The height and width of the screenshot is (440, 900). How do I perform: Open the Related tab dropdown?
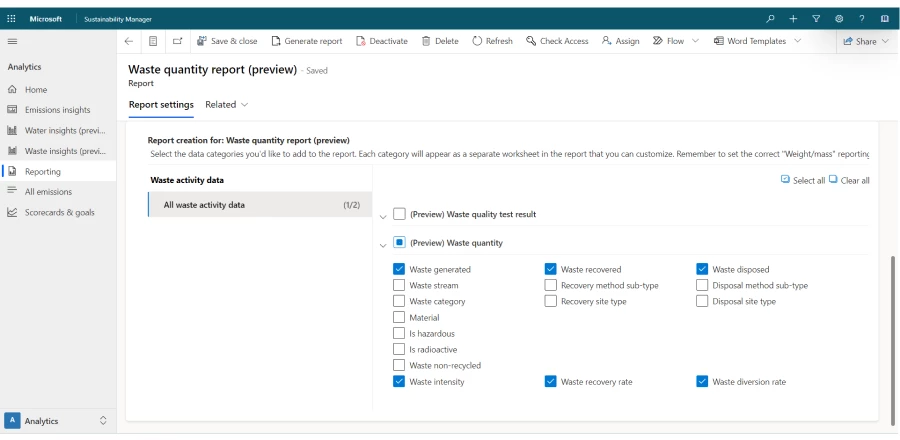point(226,104)
